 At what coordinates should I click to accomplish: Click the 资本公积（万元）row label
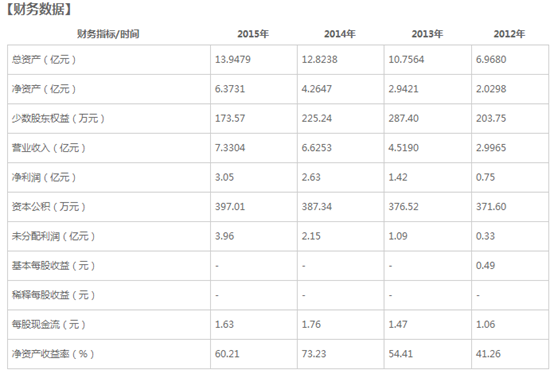click(x=49, y=207)
